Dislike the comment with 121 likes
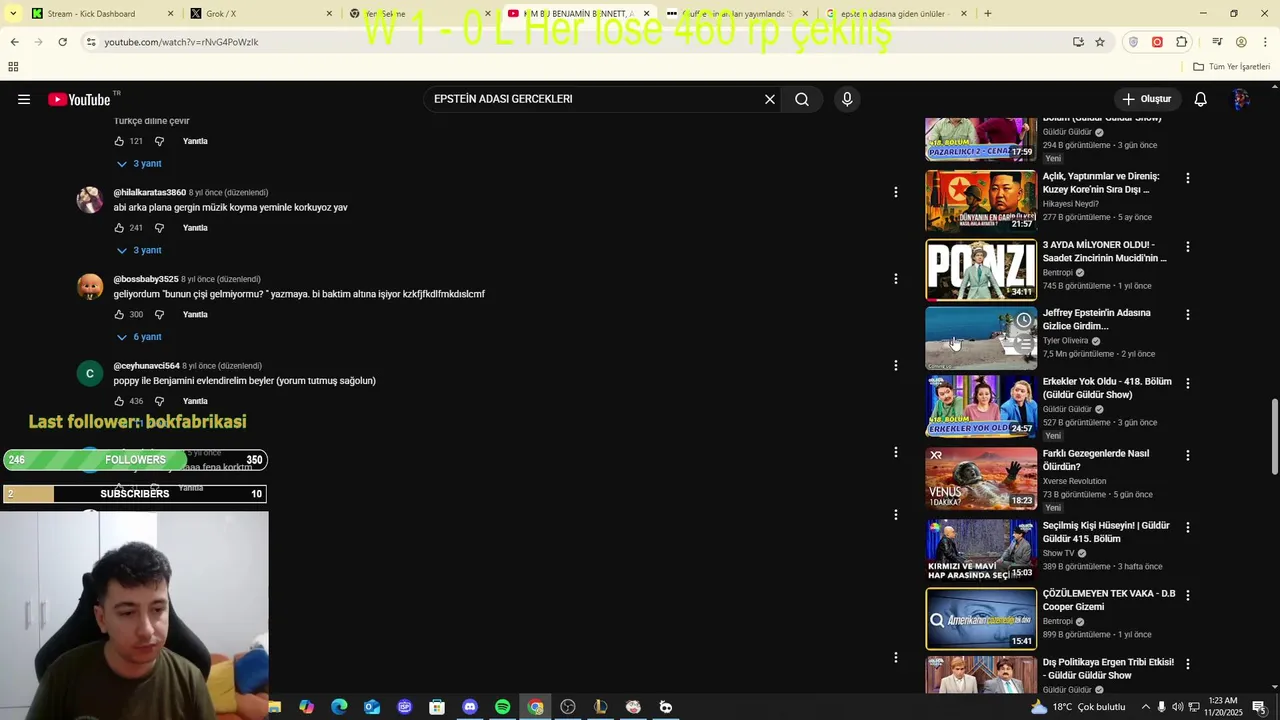Screen dimensions: 1280x720 coord(159,141)
